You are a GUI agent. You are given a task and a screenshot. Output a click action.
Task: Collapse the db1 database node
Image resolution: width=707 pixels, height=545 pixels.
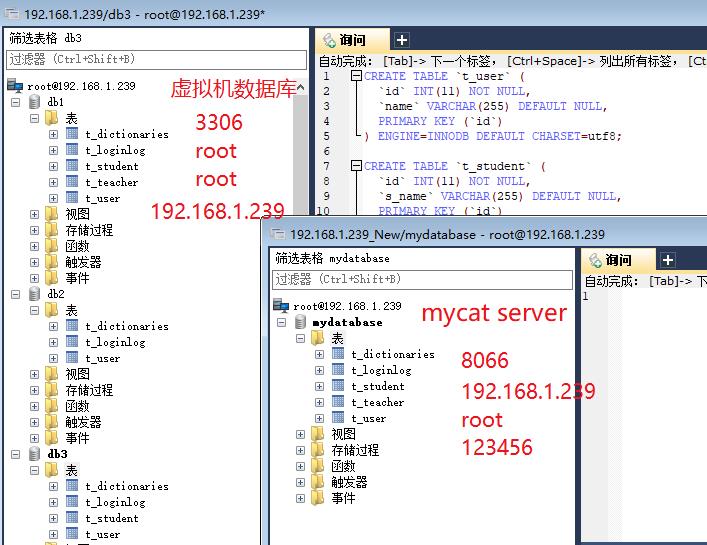pos(16,102)
